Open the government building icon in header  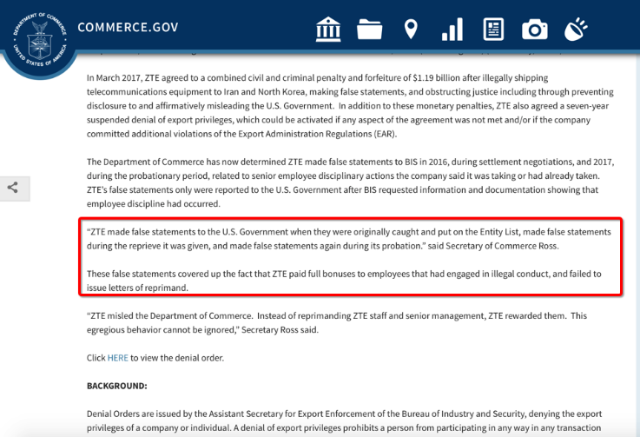coord(328,29)
